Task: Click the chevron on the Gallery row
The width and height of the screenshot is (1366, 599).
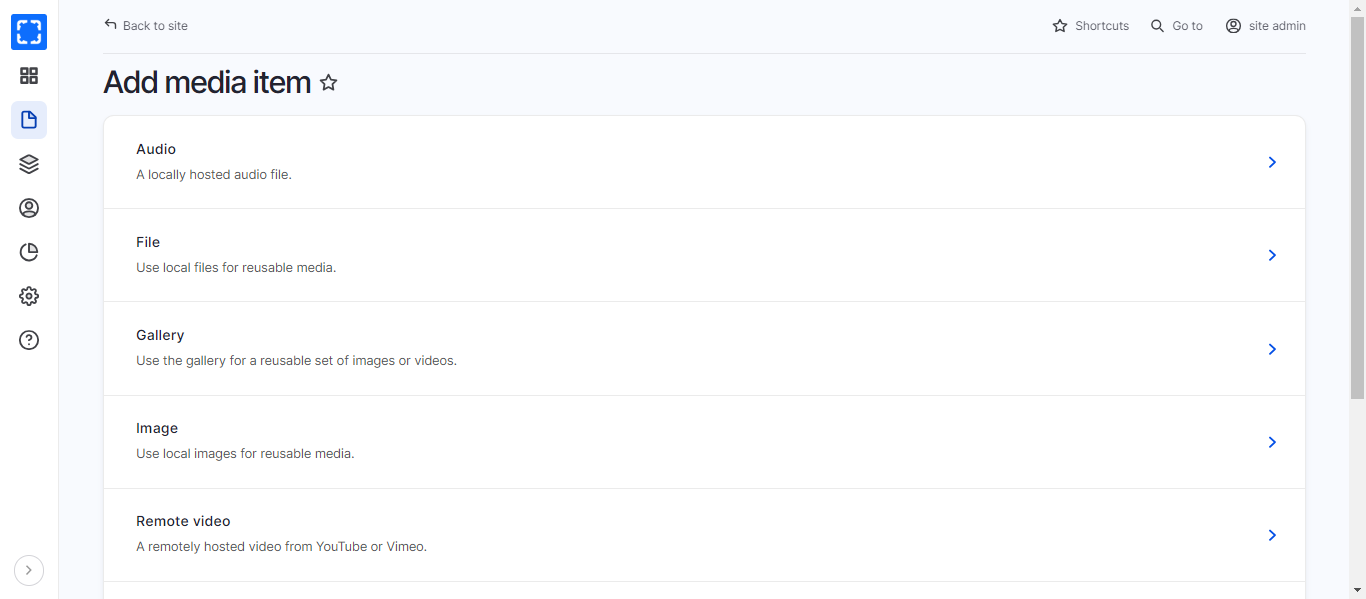Action: tap(1272, 349)
